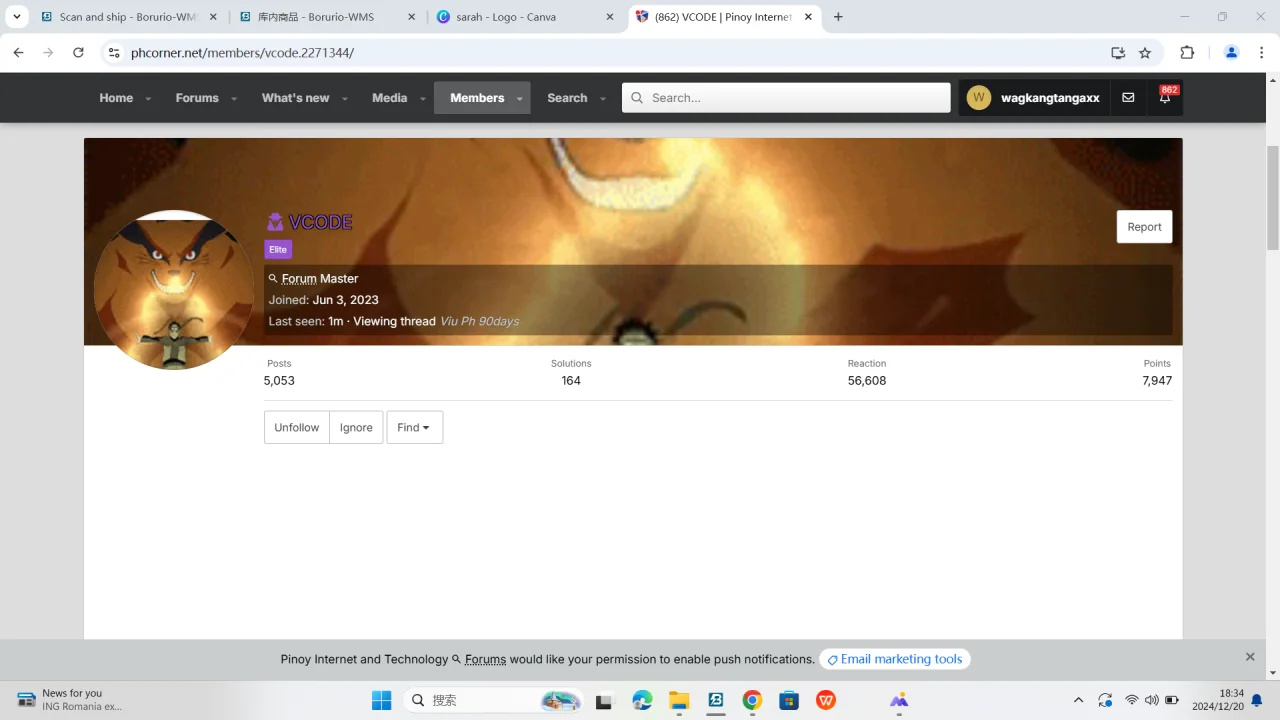Screen dimensions: 1280x720
Task: Unfollow the VCODE member
Action: pos(296,427)
